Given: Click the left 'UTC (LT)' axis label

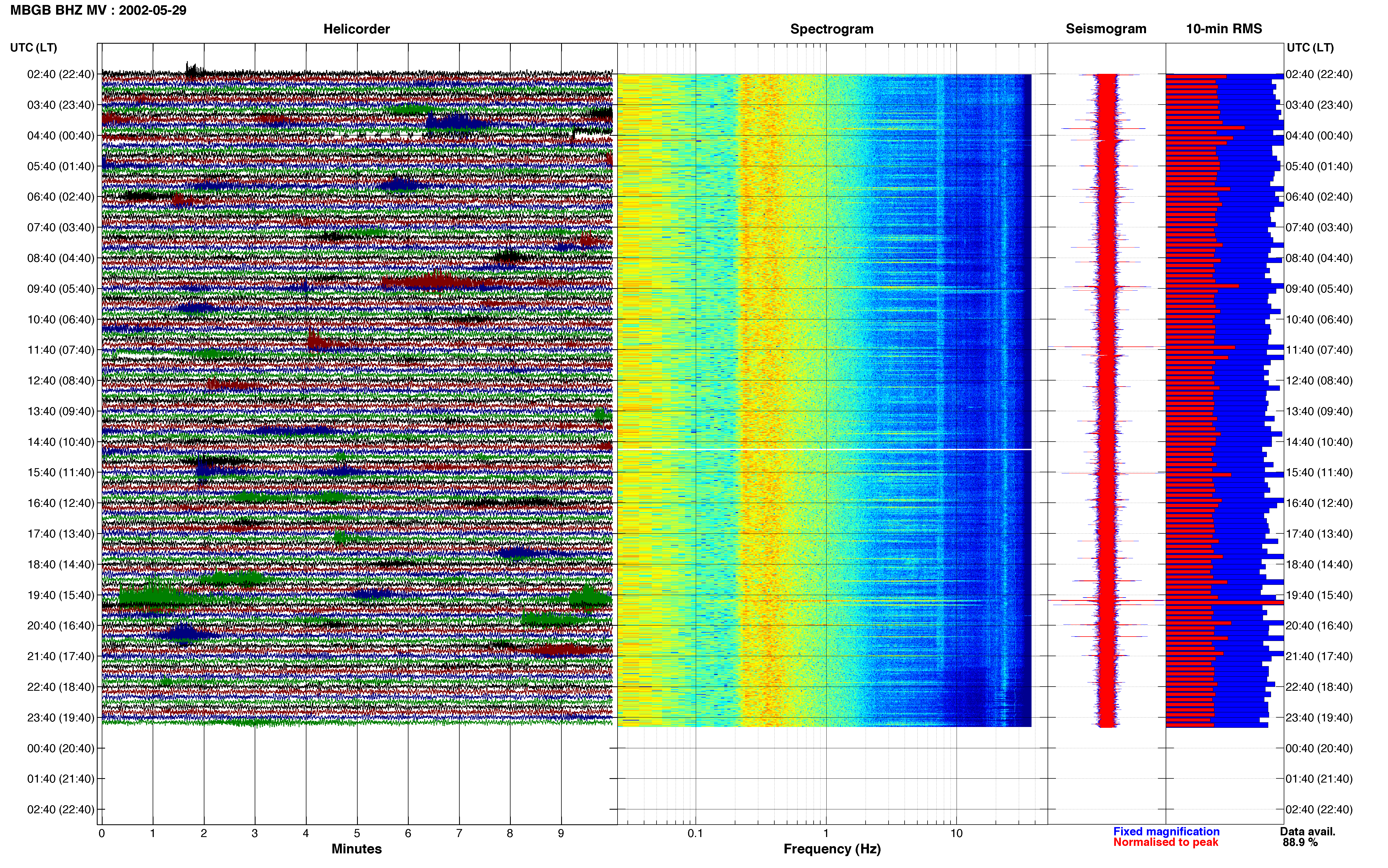Looking at the screenshot, I should pos(33,48).
